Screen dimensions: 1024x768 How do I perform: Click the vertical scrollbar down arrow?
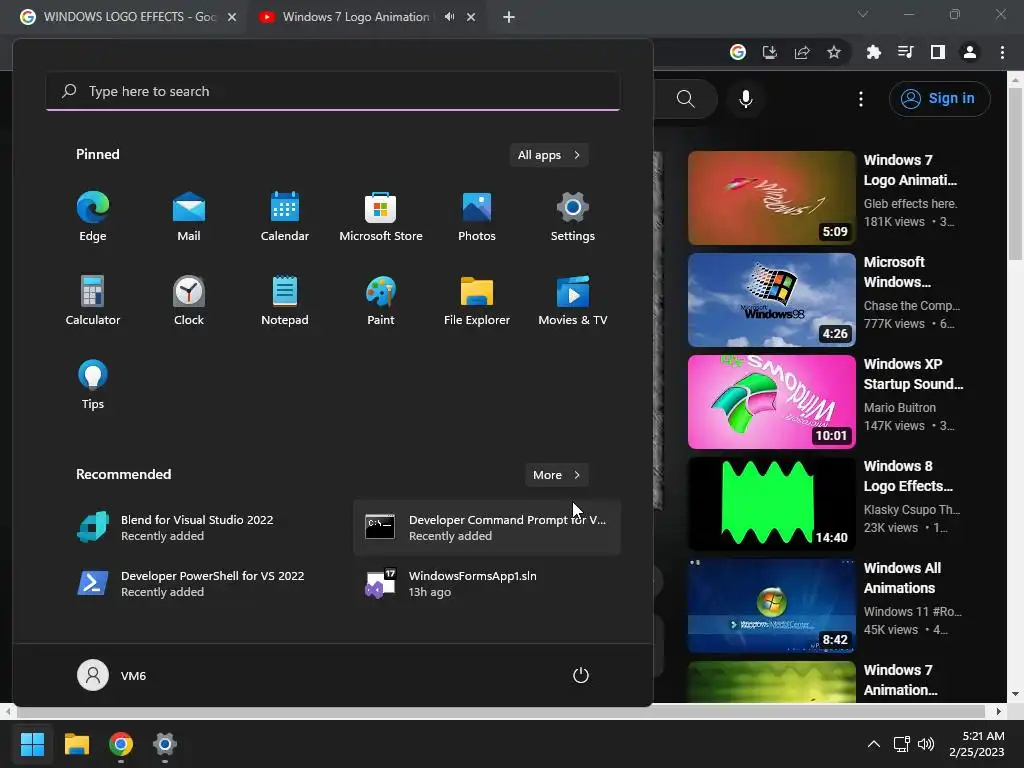click(x=1015, y=694)
